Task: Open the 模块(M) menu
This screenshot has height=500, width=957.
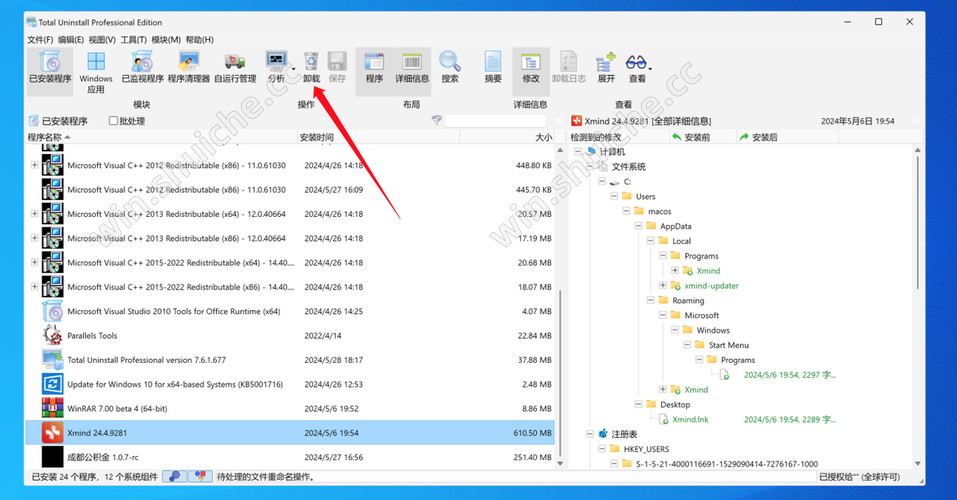Action: (x=166, y=40)
